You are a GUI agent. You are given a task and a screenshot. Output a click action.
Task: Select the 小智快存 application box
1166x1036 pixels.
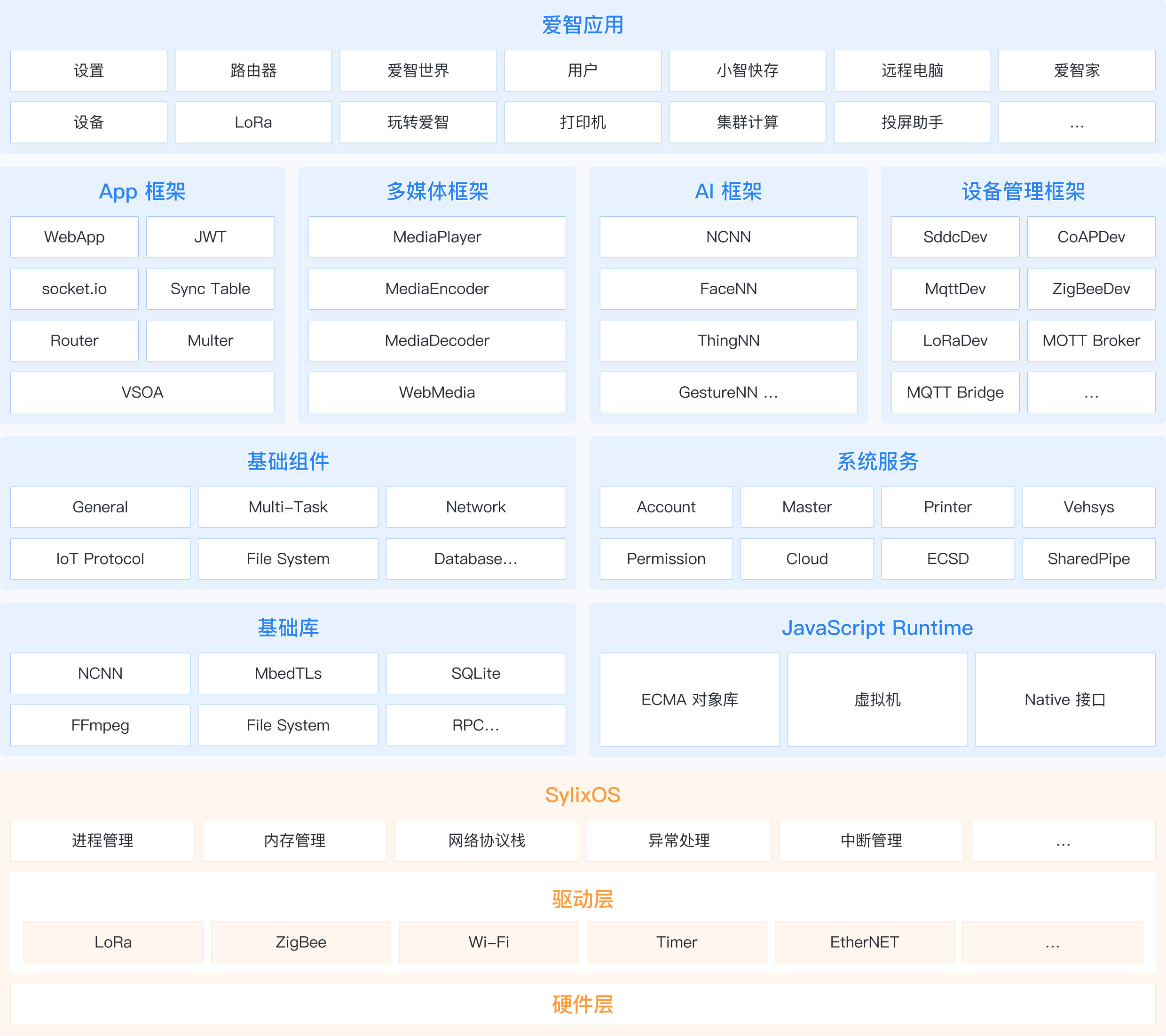click(x=747, y=71)
